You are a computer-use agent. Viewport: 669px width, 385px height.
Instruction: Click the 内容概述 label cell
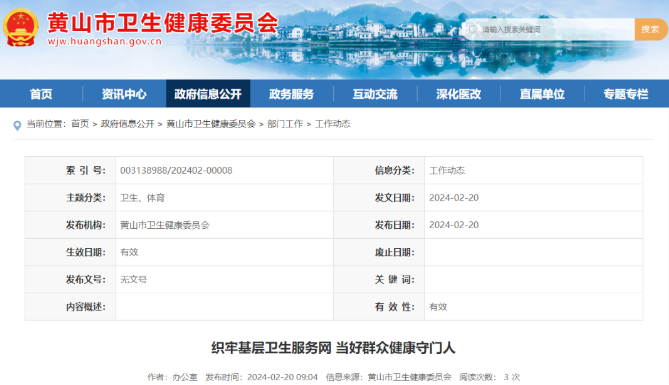pos(70,307)
